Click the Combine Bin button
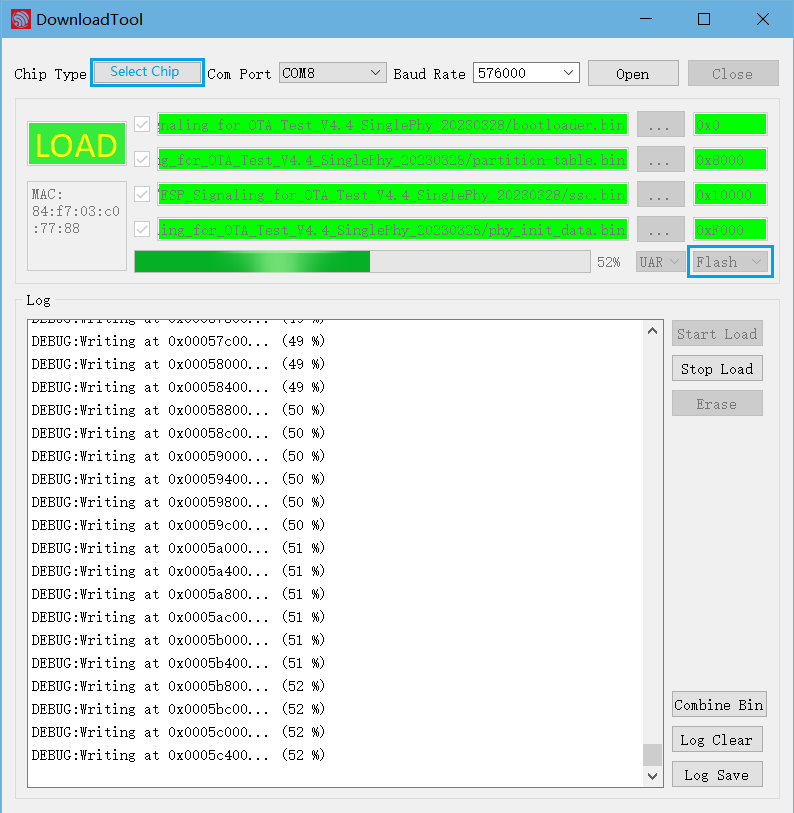 [x=718, y=705]
